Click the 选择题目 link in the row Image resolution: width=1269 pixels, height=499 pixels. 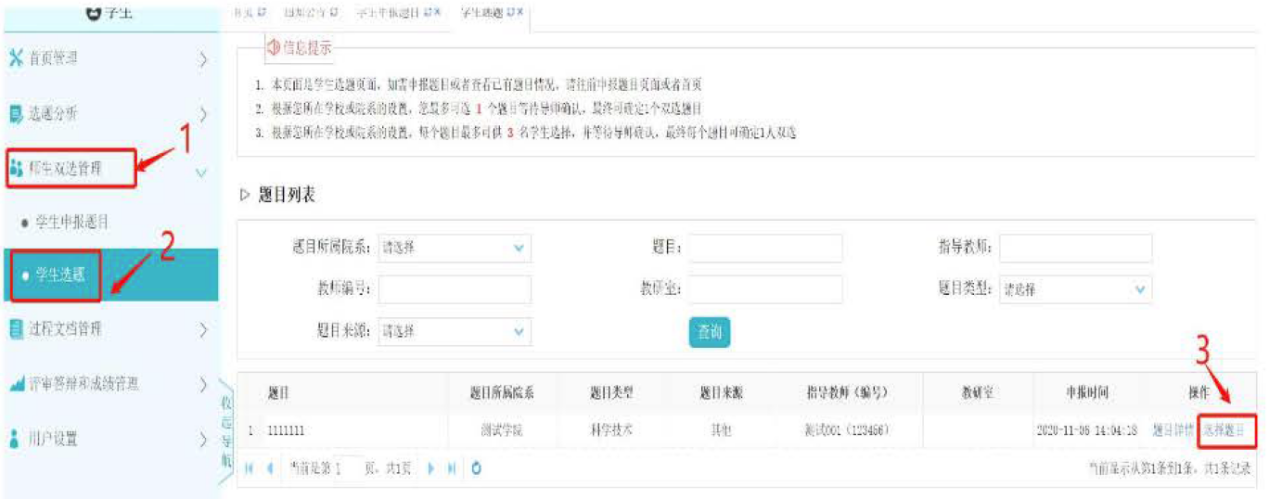tap(1225, 430)
